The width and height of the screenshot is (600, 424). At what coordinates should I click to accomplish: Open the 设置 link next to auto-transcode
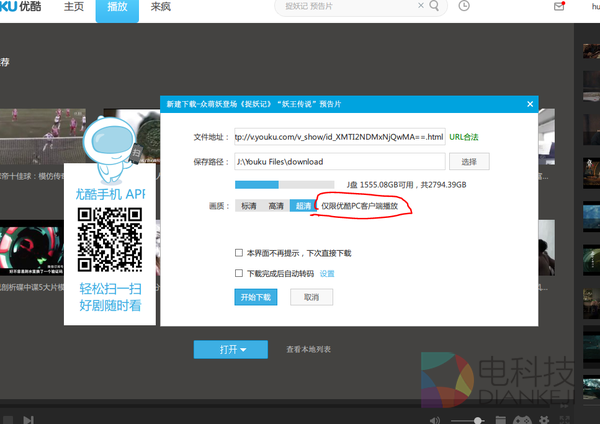click(x=327, y=274)
